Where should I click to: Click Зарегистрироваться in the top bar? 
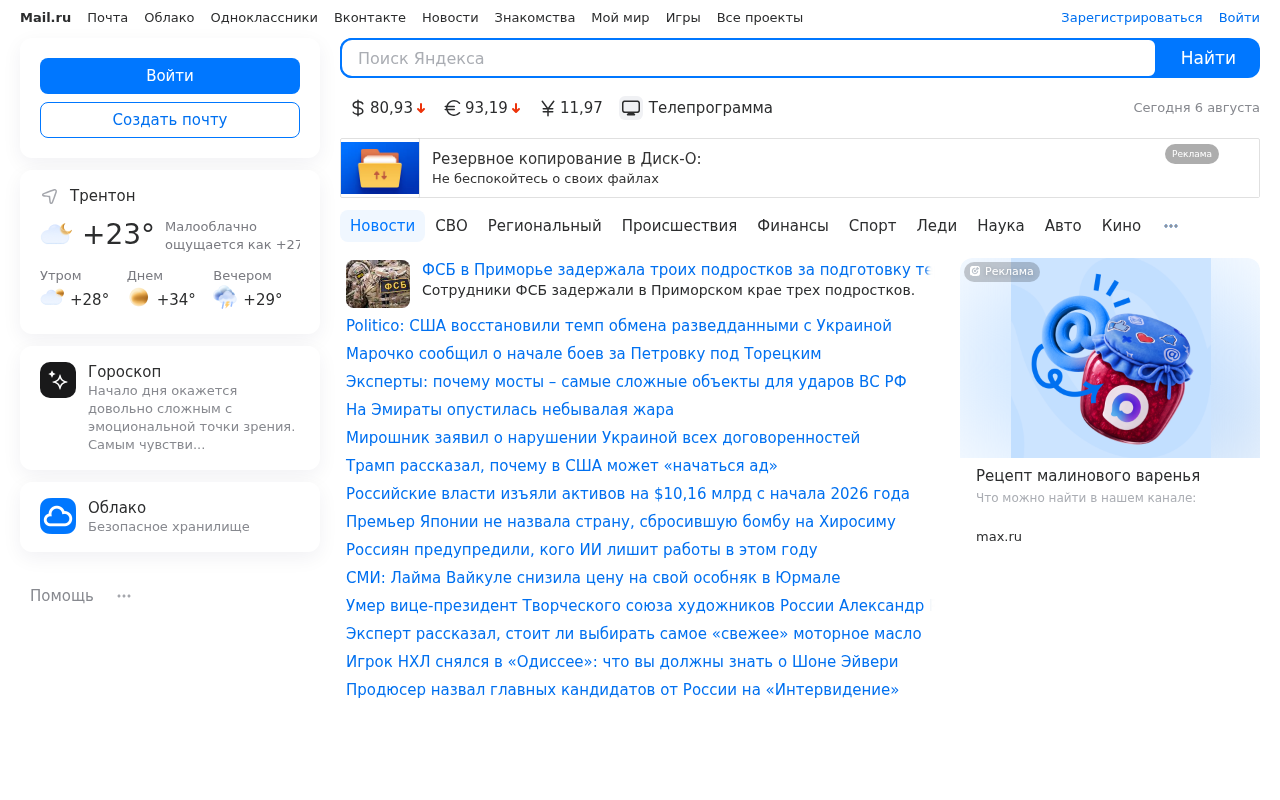point(1132,18)
